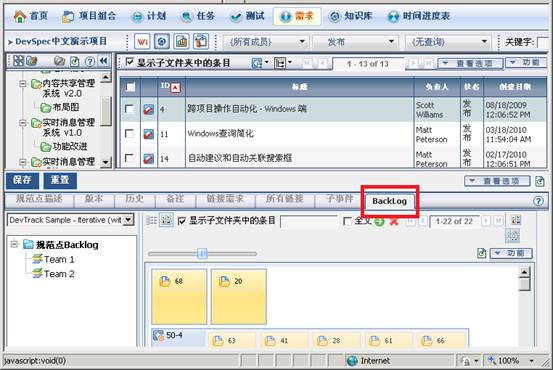Collapse left panel with double arrow icon
The image size is (553, 370).
click(103, 61)
